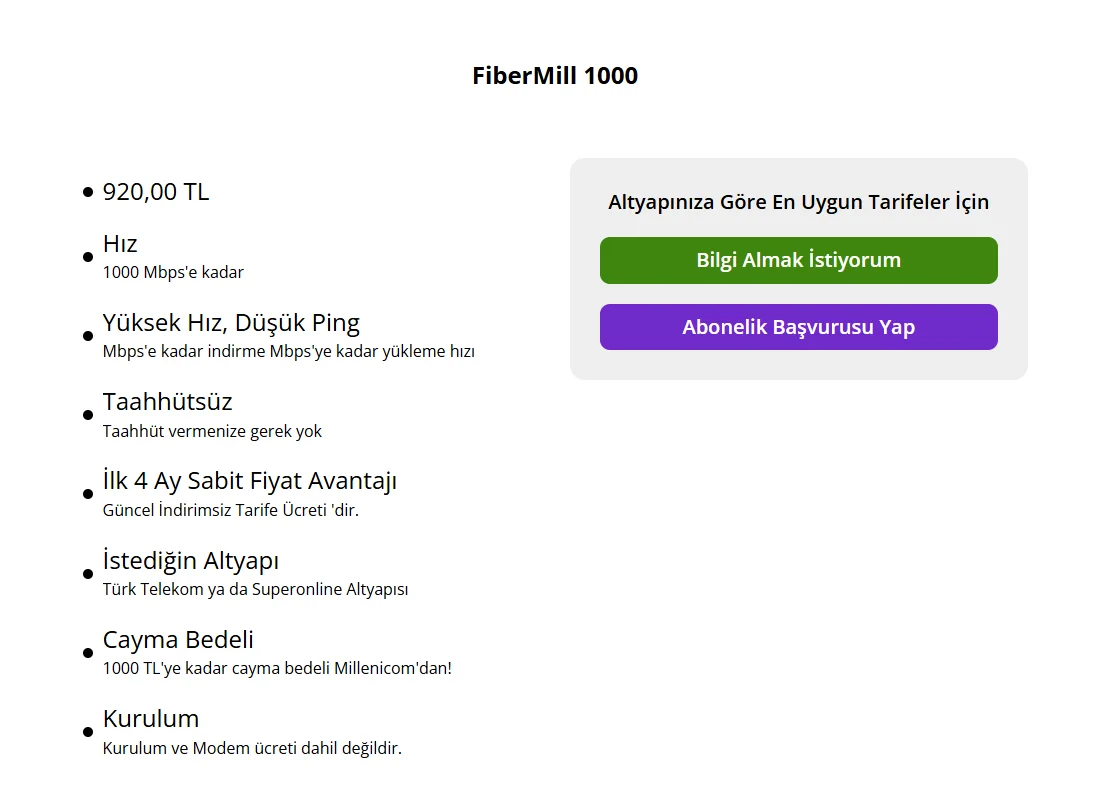Click the Cayma Bedeli heading

click(178, 640)
